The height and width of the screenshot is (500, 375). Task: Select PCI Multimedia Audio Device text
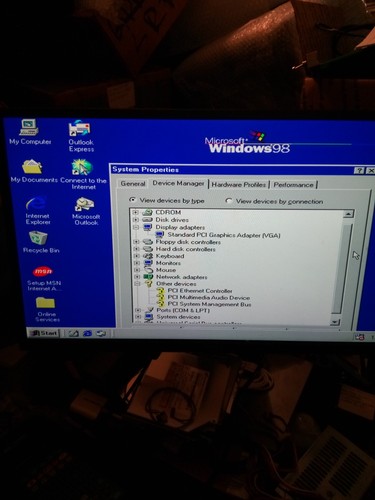pyautogui.click(x=209, y=298)
